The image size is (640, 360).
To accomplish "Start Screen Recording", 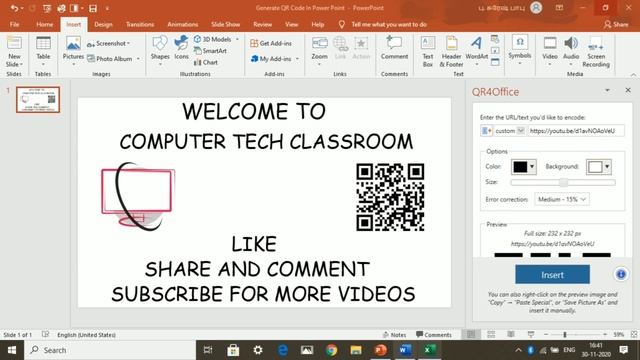I will tap(596, 51).
